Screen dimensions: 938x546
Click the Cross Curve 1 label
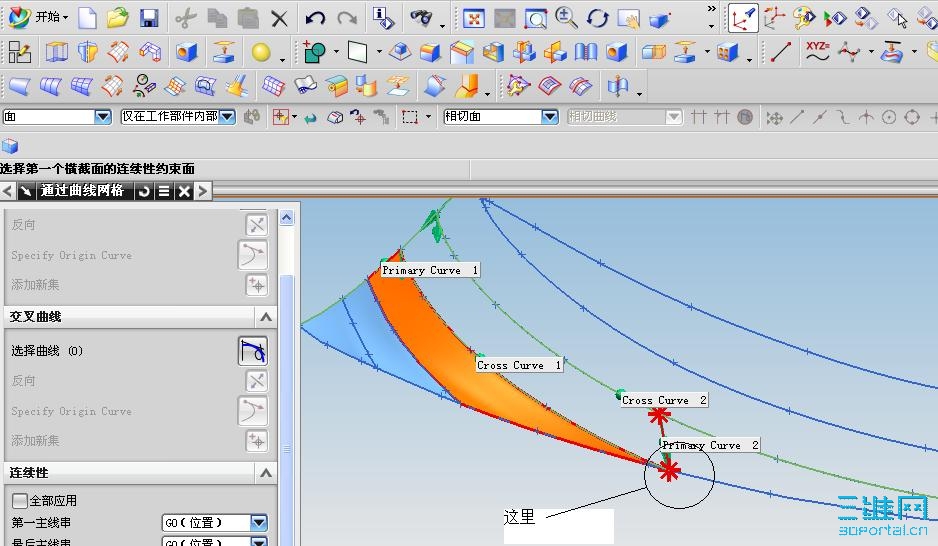click(519, 365)
